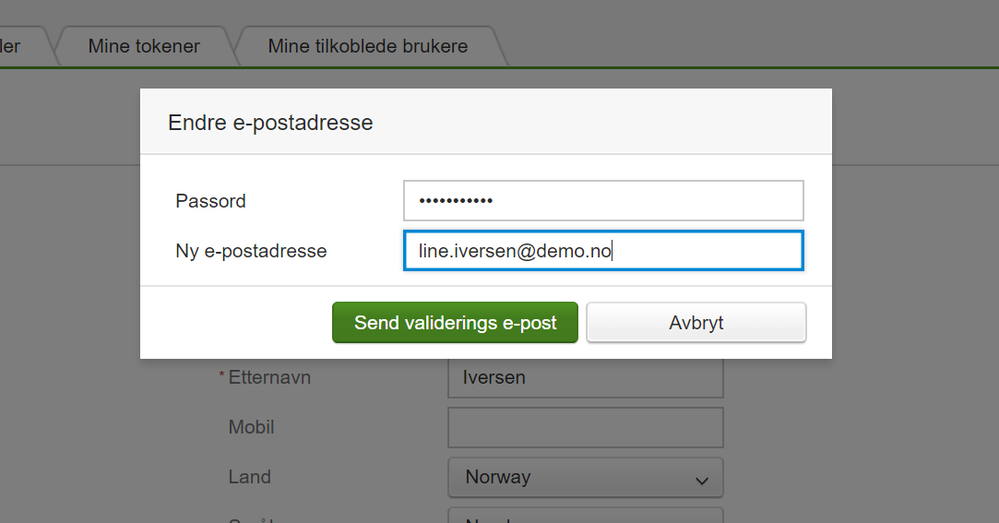Viewport: 999px width, 523px height.
Task: Click the Mobil label text
Action: click(x=251, y=427)
